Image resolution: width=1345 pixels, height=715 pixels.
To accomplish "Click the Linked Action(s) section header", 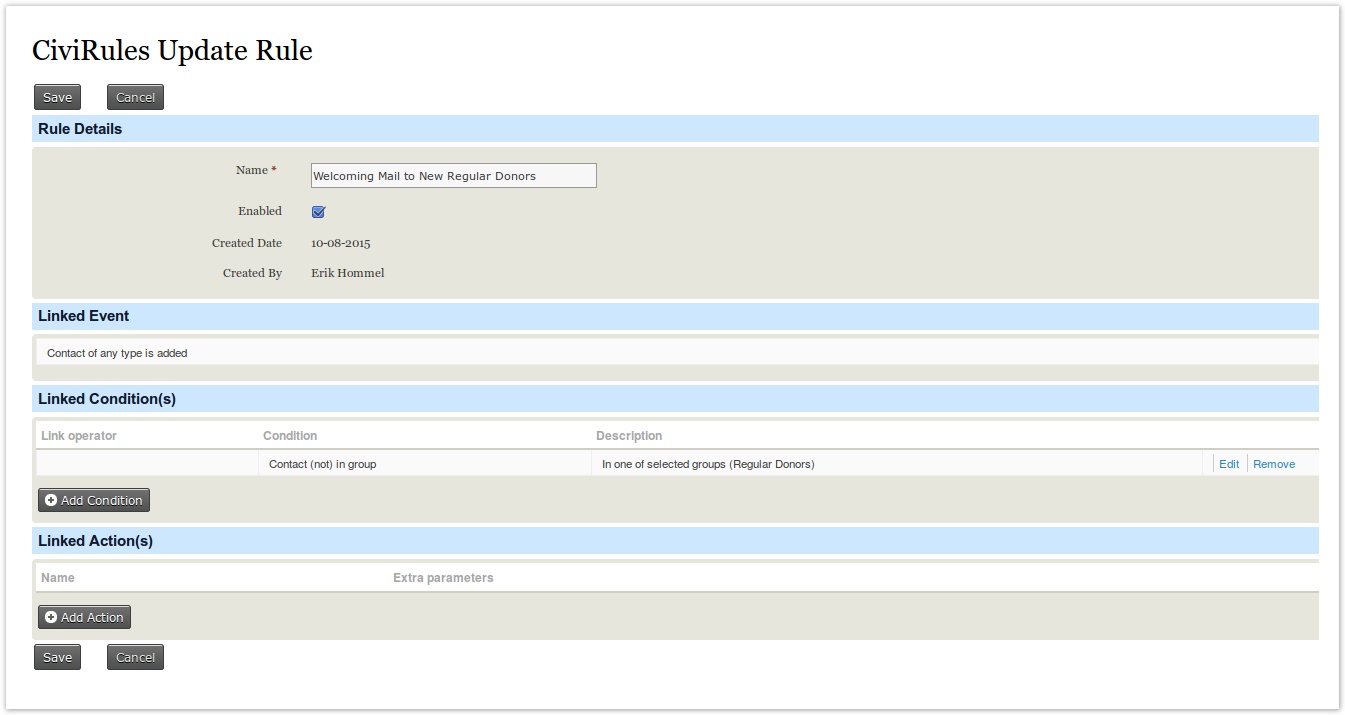I will [95, 541].
